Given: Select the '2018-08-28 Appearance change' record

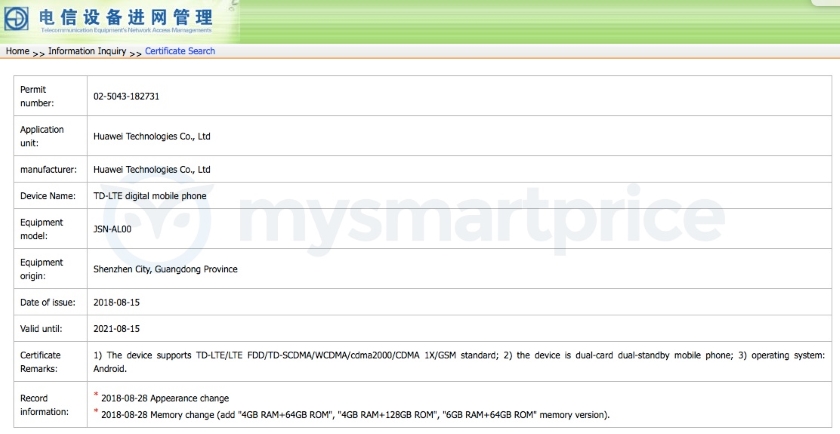Looking at the screenshot, I should click(x=164, y=398).
